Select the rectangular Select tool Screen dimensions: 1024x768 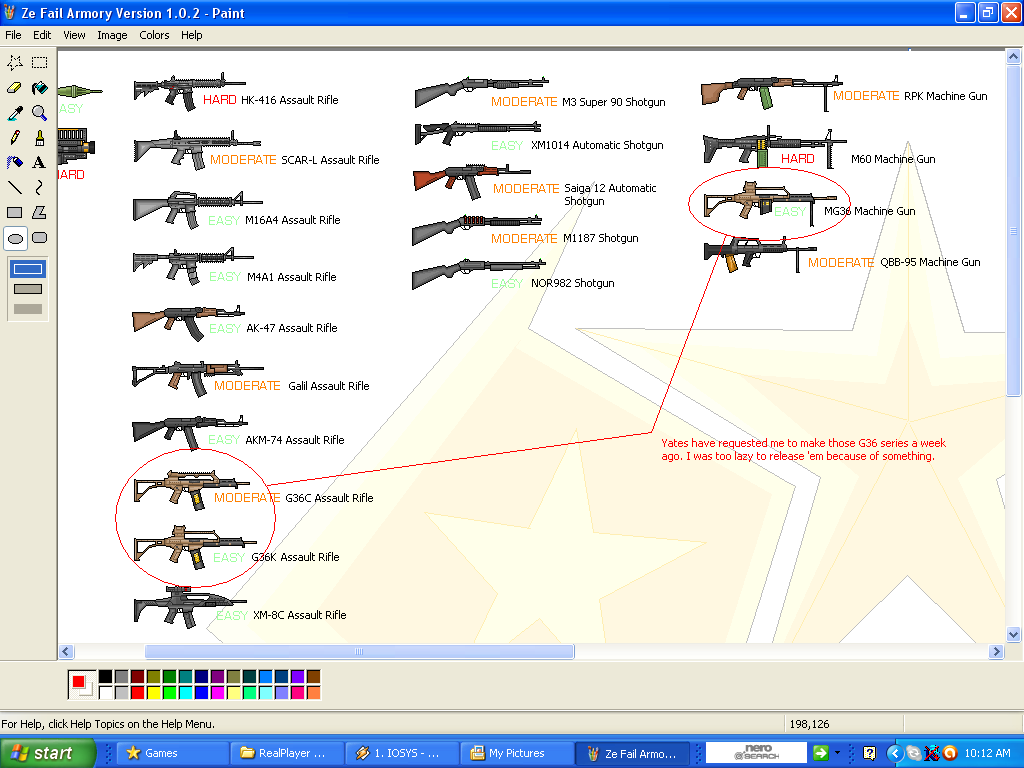(x=40, y=63)
